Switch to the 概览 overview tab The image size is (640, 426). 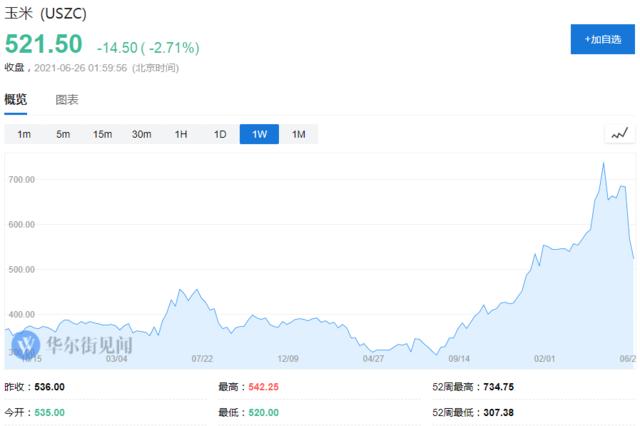16,100
